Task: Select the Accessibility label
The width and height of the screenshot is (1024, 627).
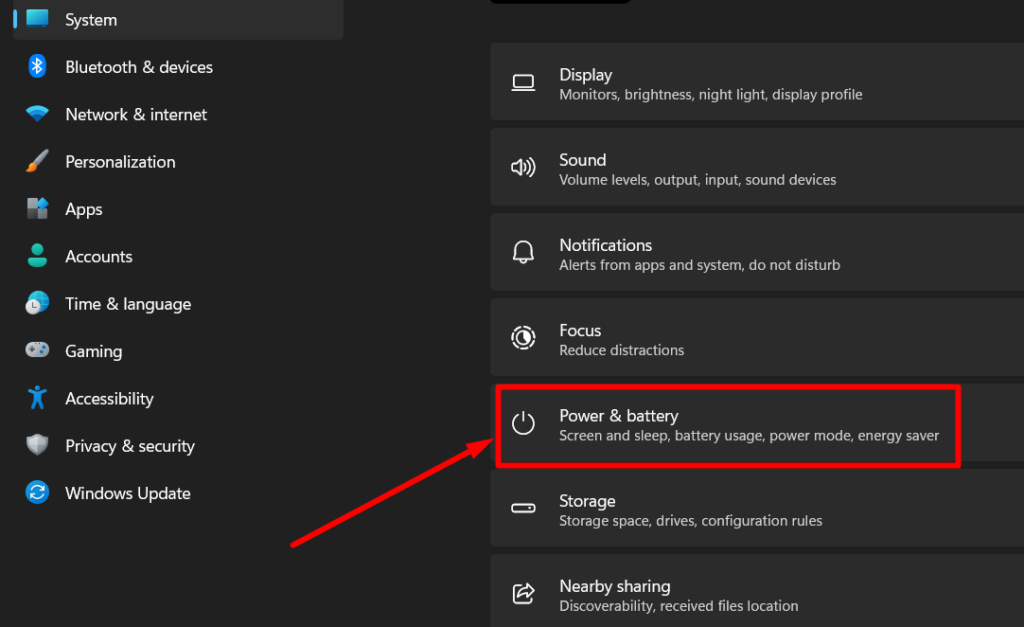Action: (x=110, y=399)
